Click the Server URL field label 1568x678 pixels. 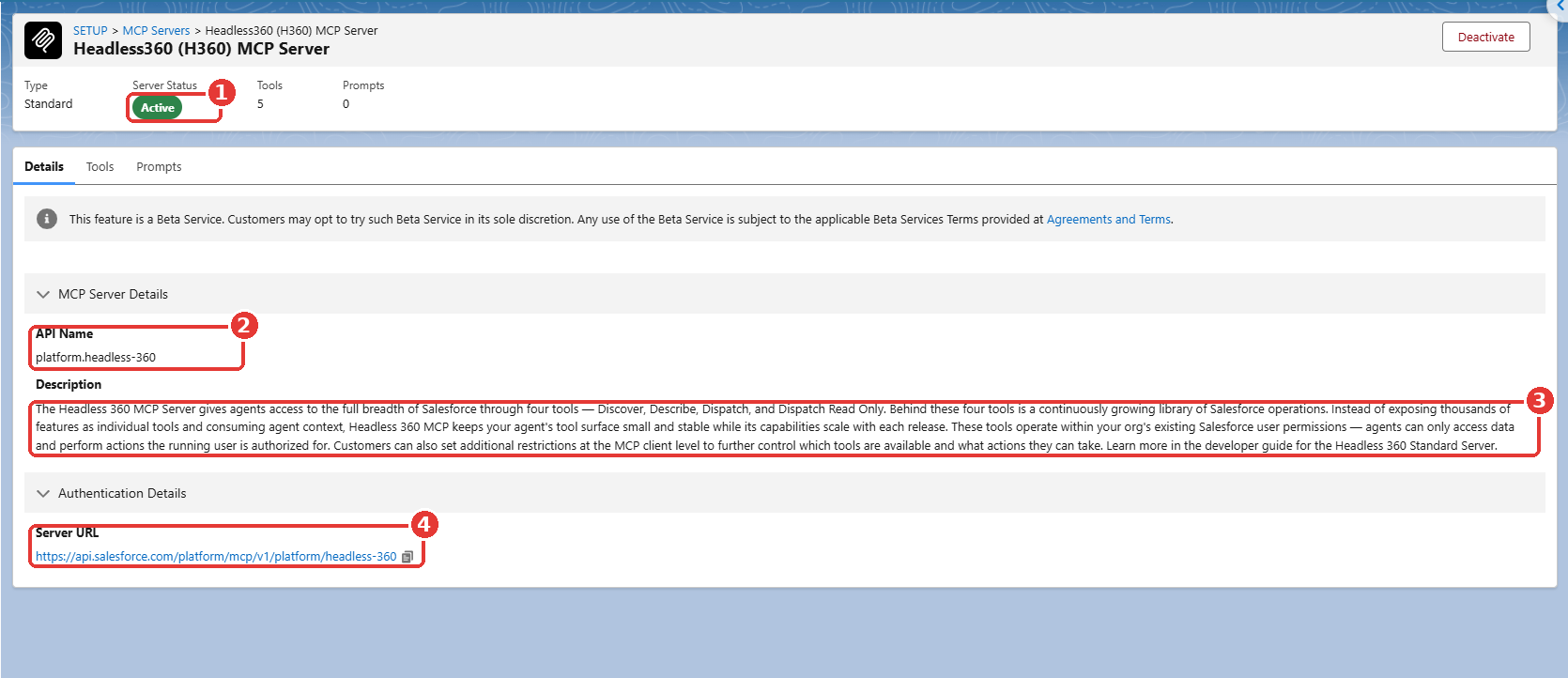point(67,532)
